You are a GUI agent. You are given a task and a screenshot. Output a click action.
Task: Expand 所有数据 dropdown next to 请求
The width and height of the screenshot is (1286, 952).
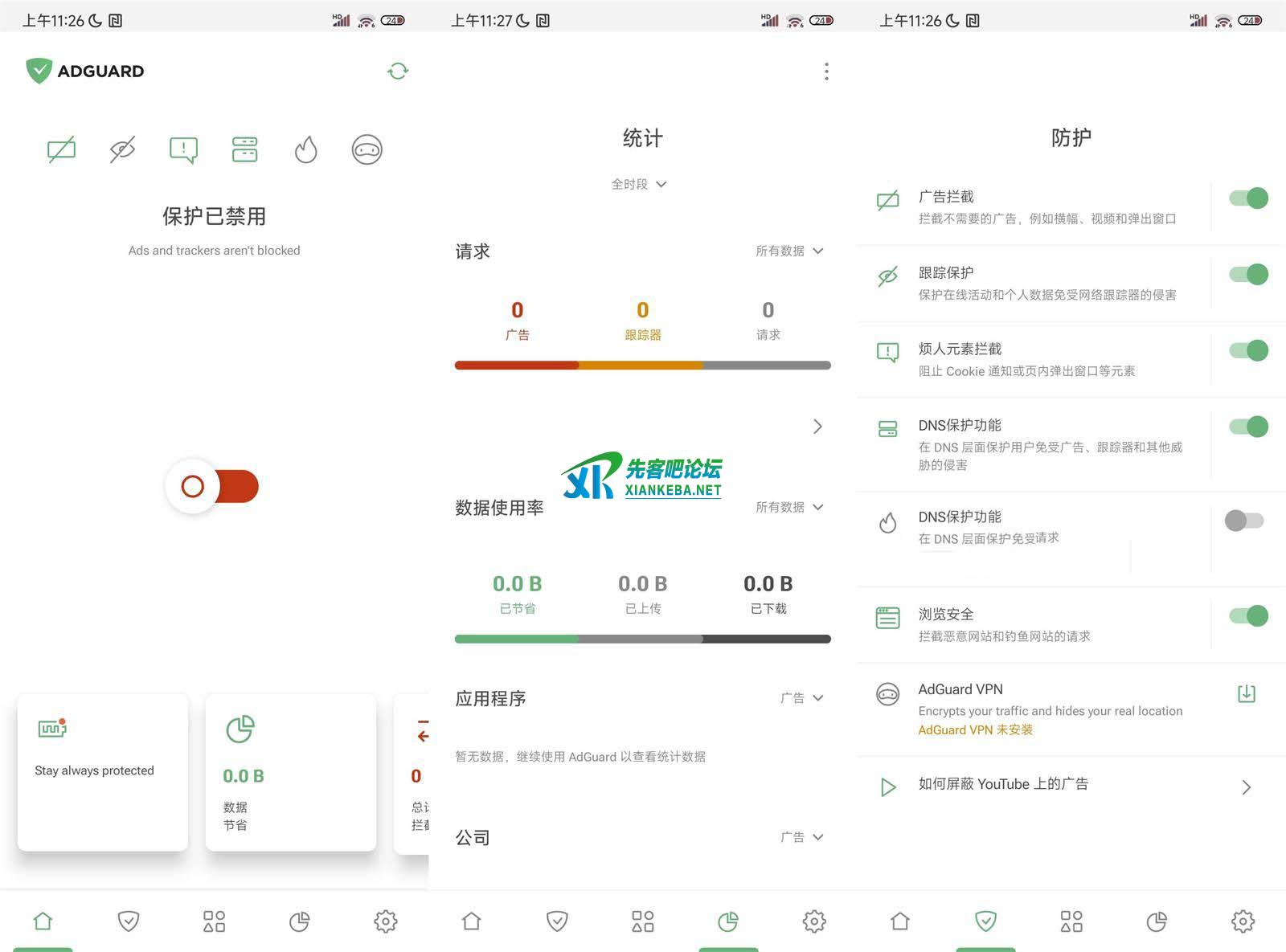pyautogui.click(x=789, y=251)
